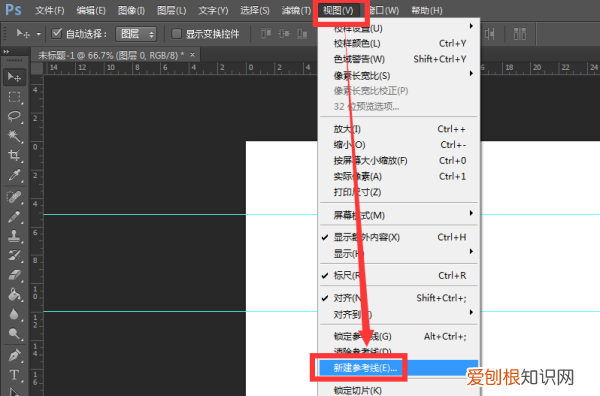
Task: Select the Horizontal Type tool
Action: coord(15,375)
